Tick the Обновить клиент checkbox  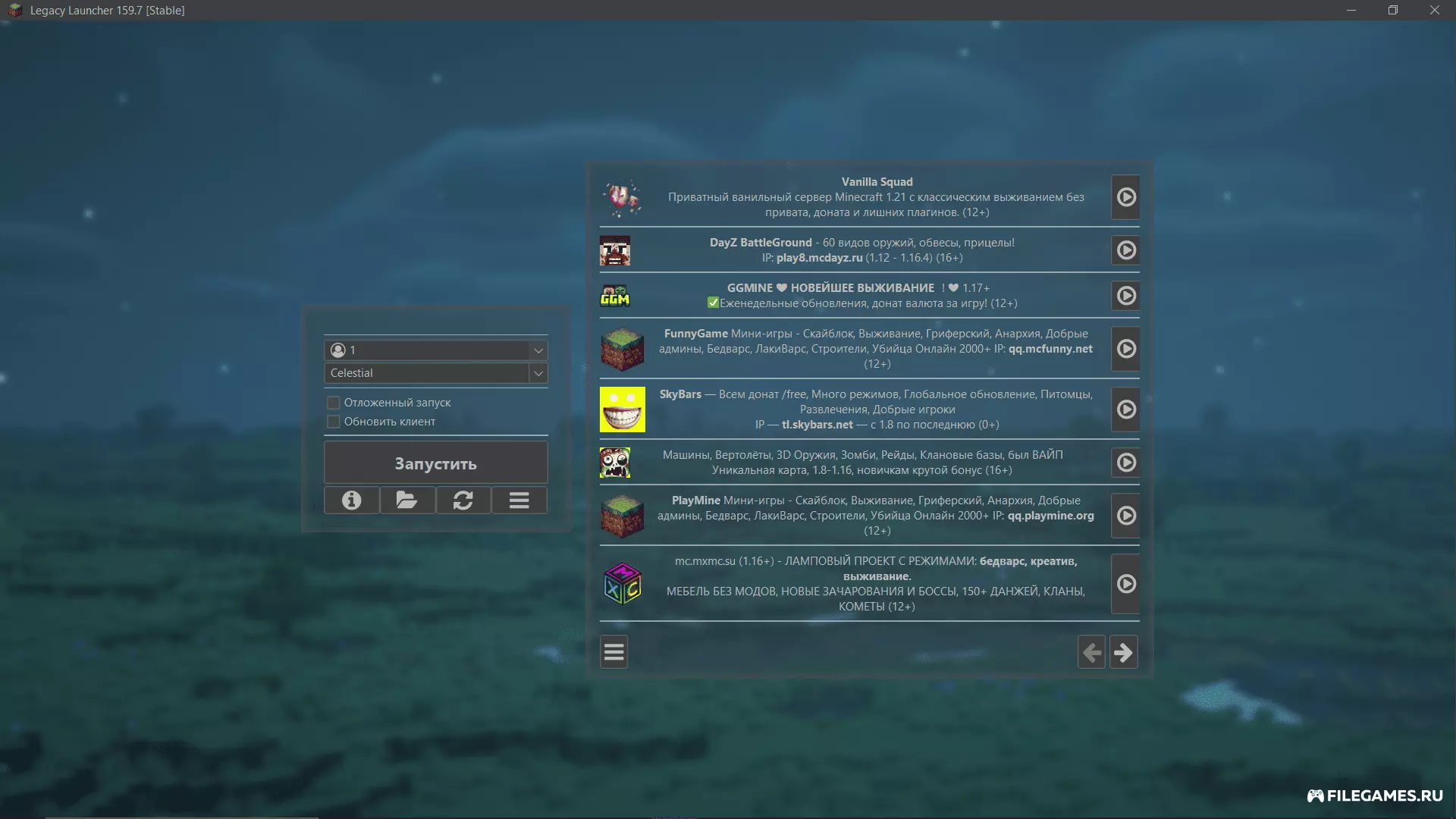(333, 422)
